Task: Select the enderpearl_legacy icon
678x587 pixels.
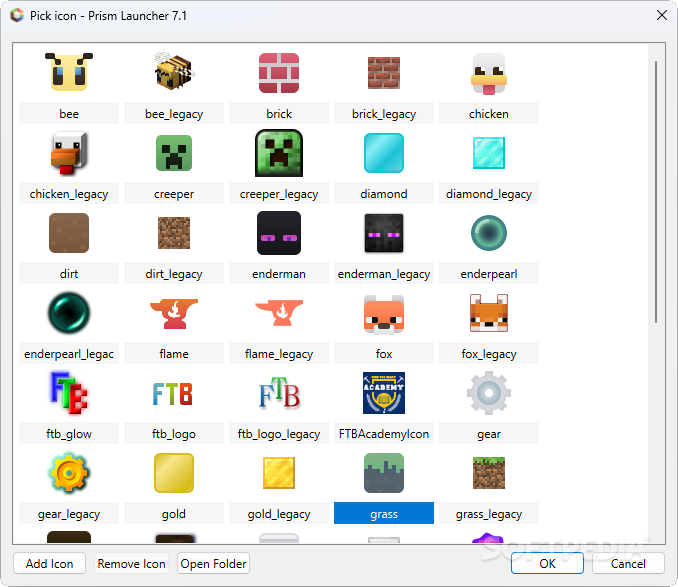Action: click(69, 313)
